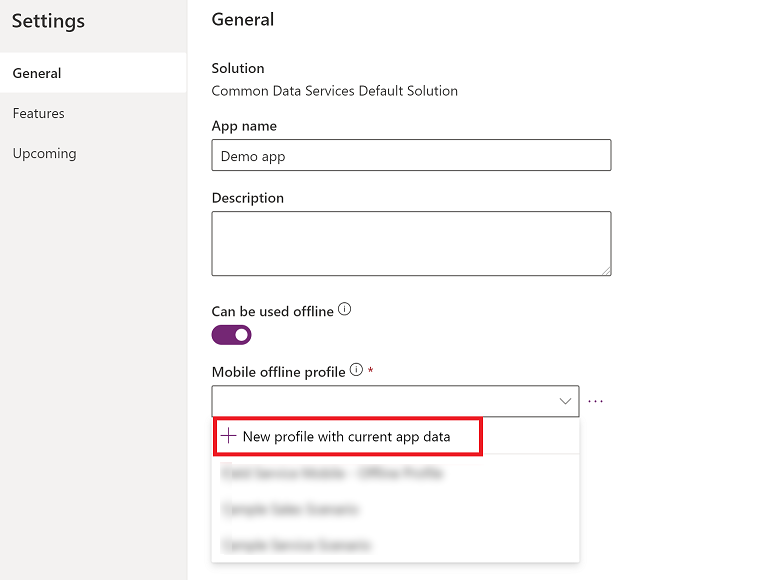This screenshot has width=765, height=580.
Task: Select New profile with current app data
Action: pos(346,437)
